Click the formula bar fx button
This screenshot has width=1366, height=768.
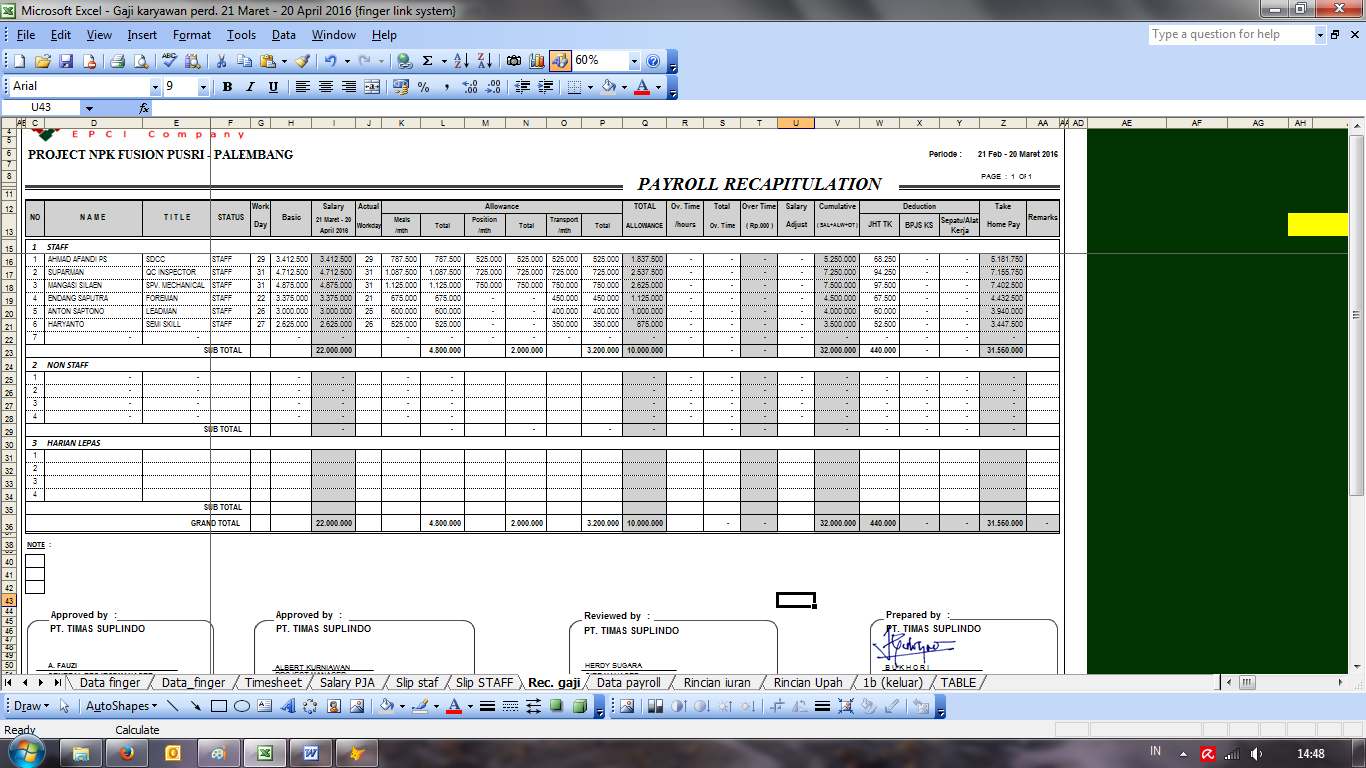pyautogui.click(x=144, y=108)
